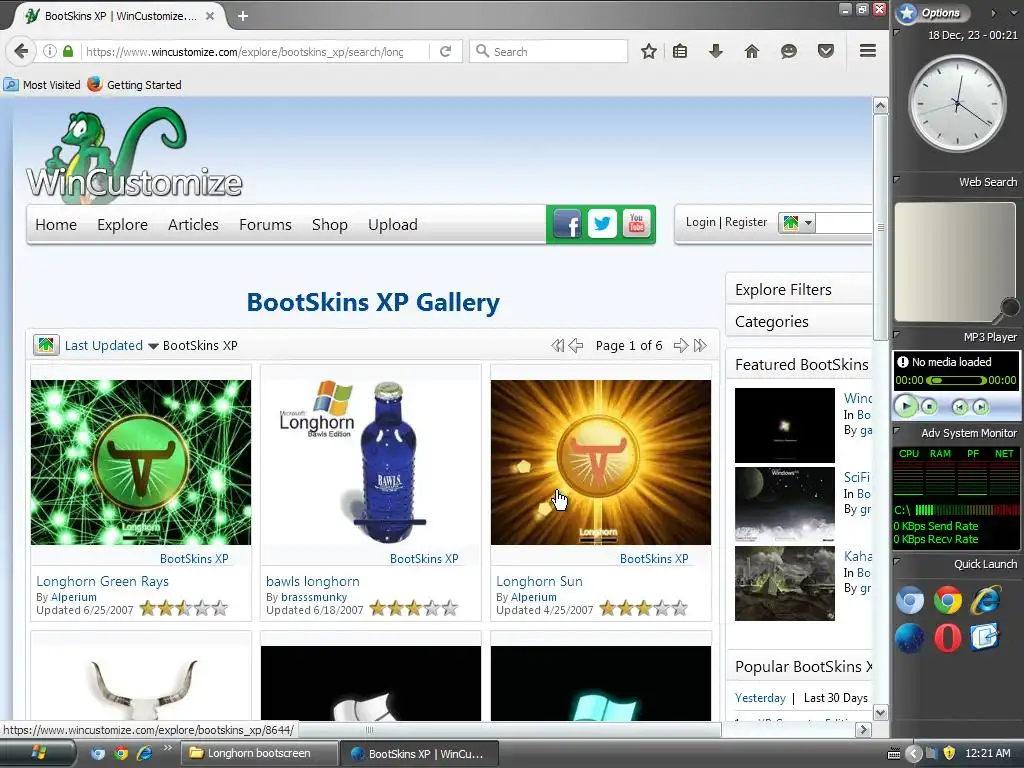This screenshot has height=768, width=1024.
Task: Switch to Longhorn bootscreen taskbar window
Action: click(x=259, y=753)
